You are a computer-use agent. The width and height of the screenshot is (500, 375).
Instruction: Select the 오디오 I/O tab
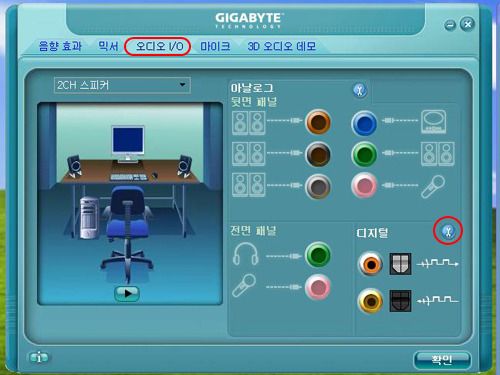pyautogui.click(x=159, y=46)
